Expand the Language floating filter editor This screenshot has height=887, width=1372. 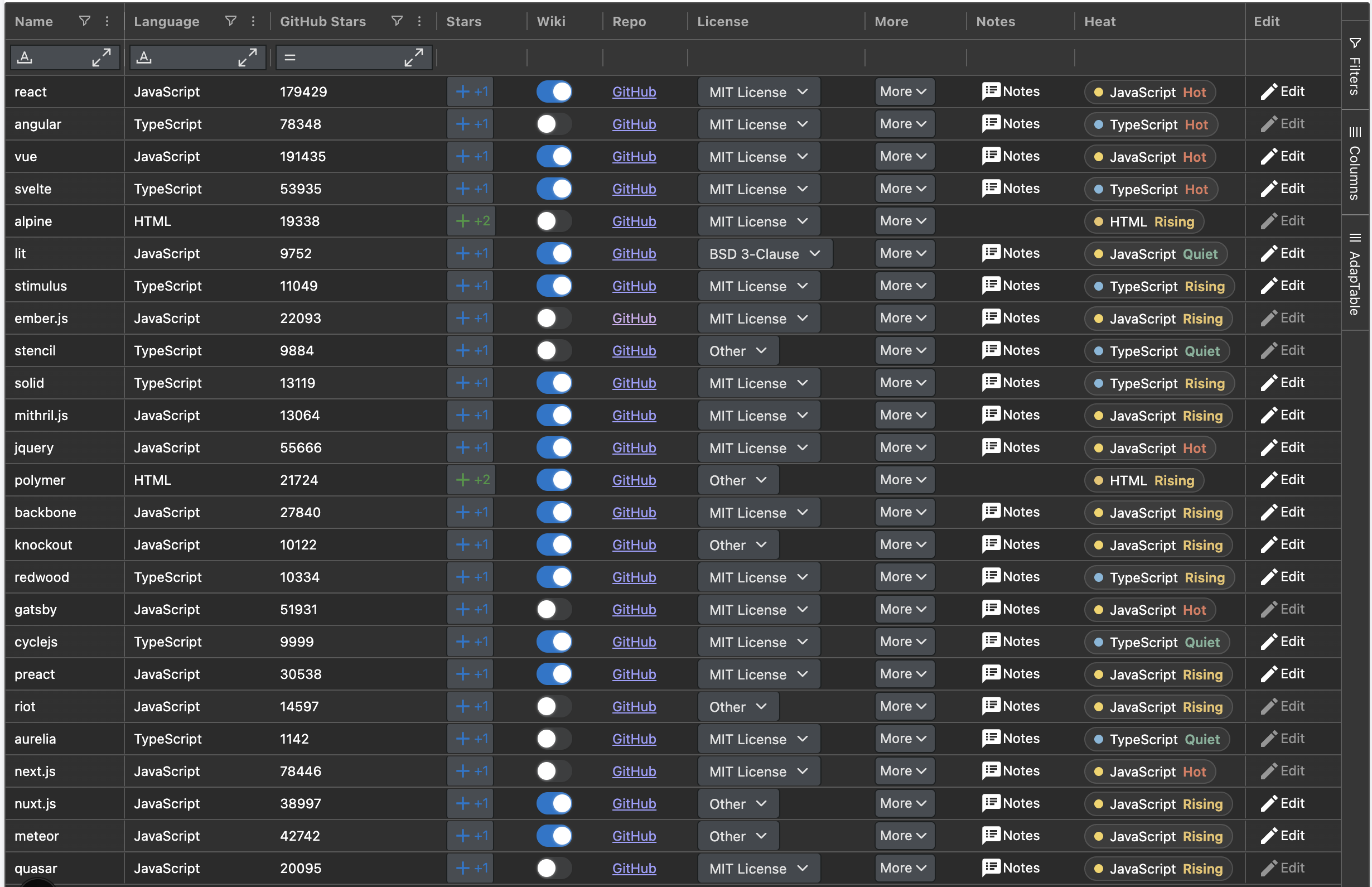click(x=248, y=57)
